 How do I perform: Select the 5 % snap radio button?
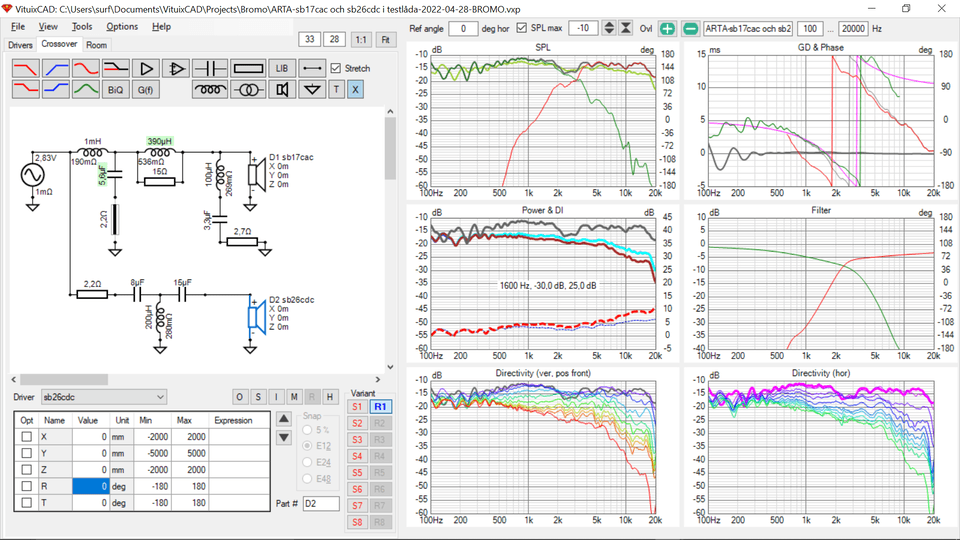pos(307,430)
